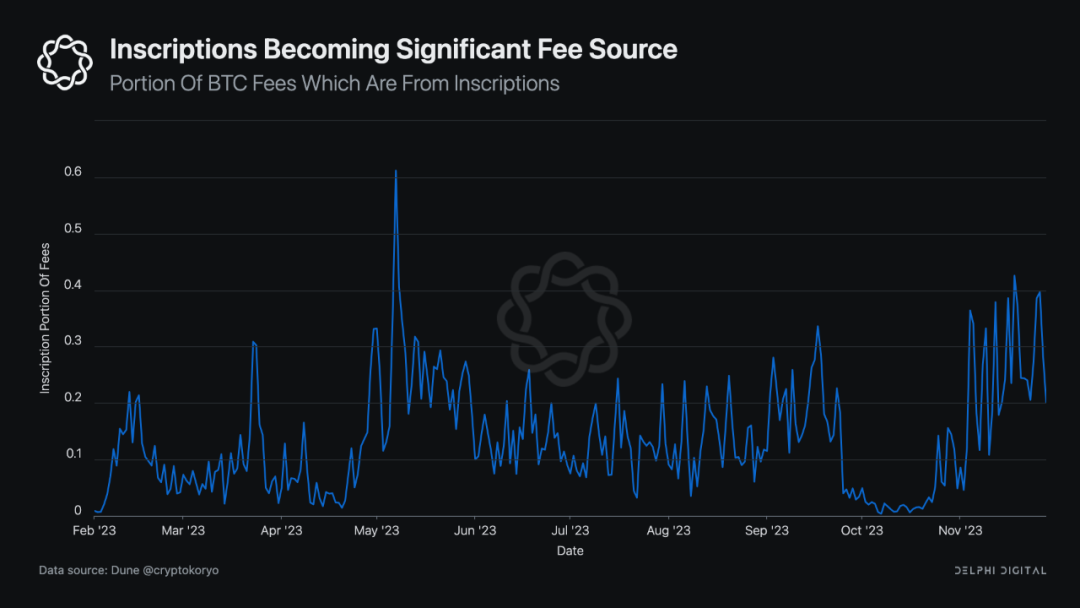The width and height of the screenshot is (1080, 608).
Task: Click the May '23 peak spike
Action: (x=395, y=172)
